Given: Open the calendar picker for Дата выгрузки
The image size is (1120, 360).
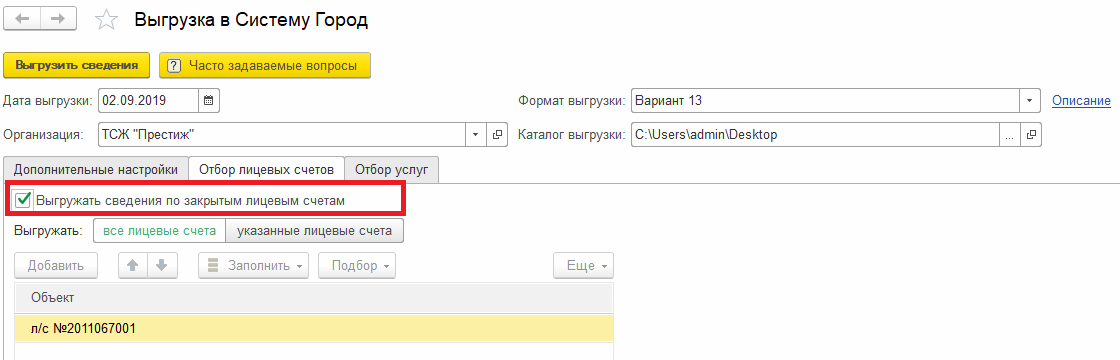Looking at the screenshot, I should point(209,101).
